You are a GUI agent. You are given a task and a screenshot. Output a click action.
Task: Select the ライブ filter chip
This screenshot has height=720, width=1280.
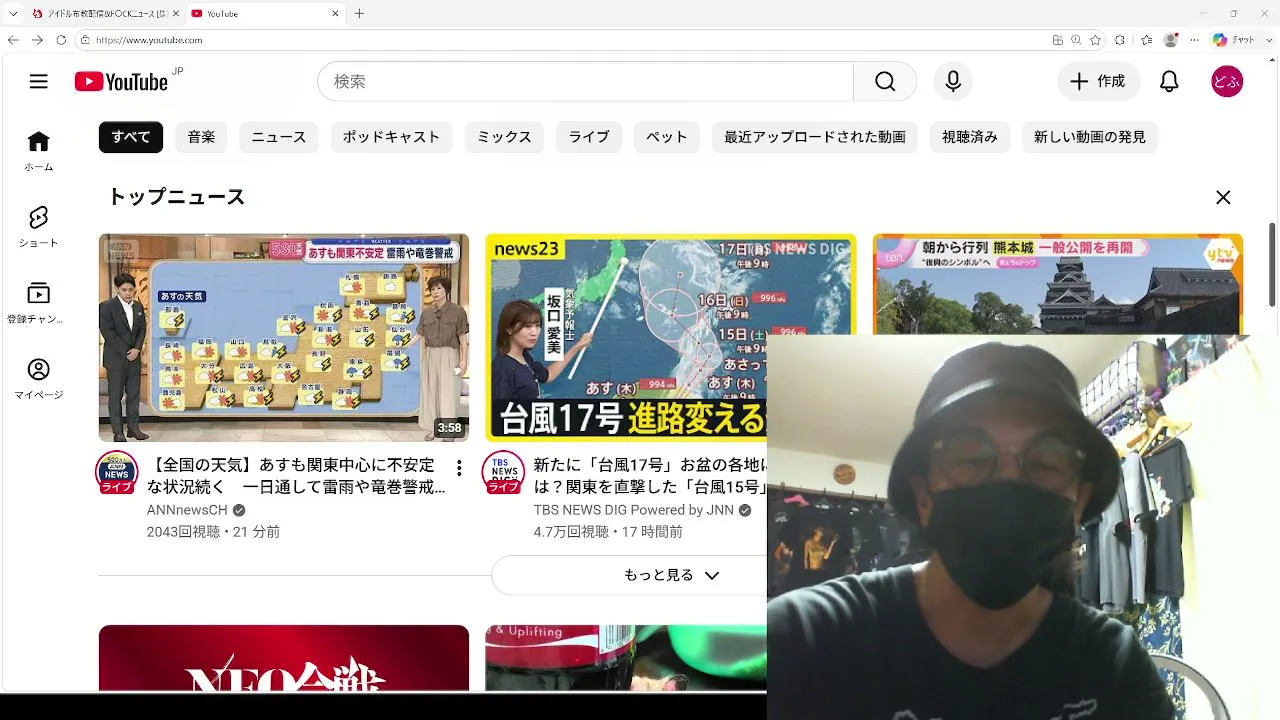(589, 137)
